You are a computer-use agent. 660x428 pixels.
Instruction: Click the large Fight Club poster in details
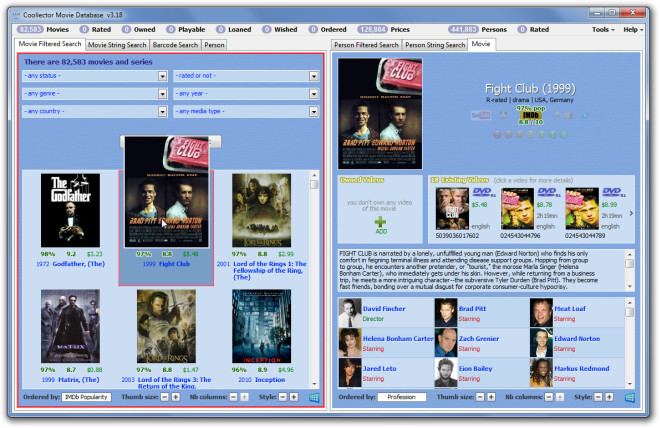pyautogui.click(x=380, y=114)
